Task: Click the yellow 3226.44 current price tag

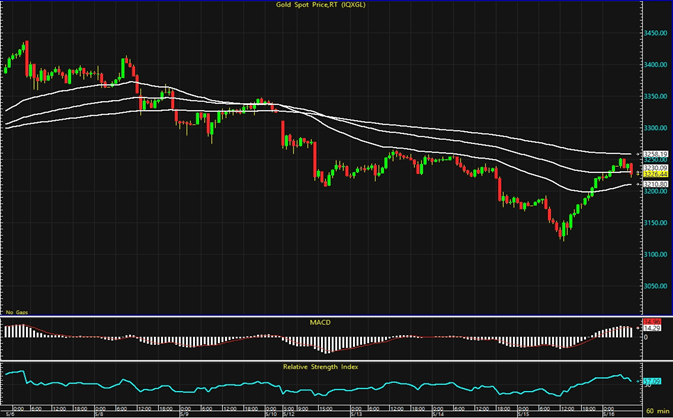Action: [653, 174]
